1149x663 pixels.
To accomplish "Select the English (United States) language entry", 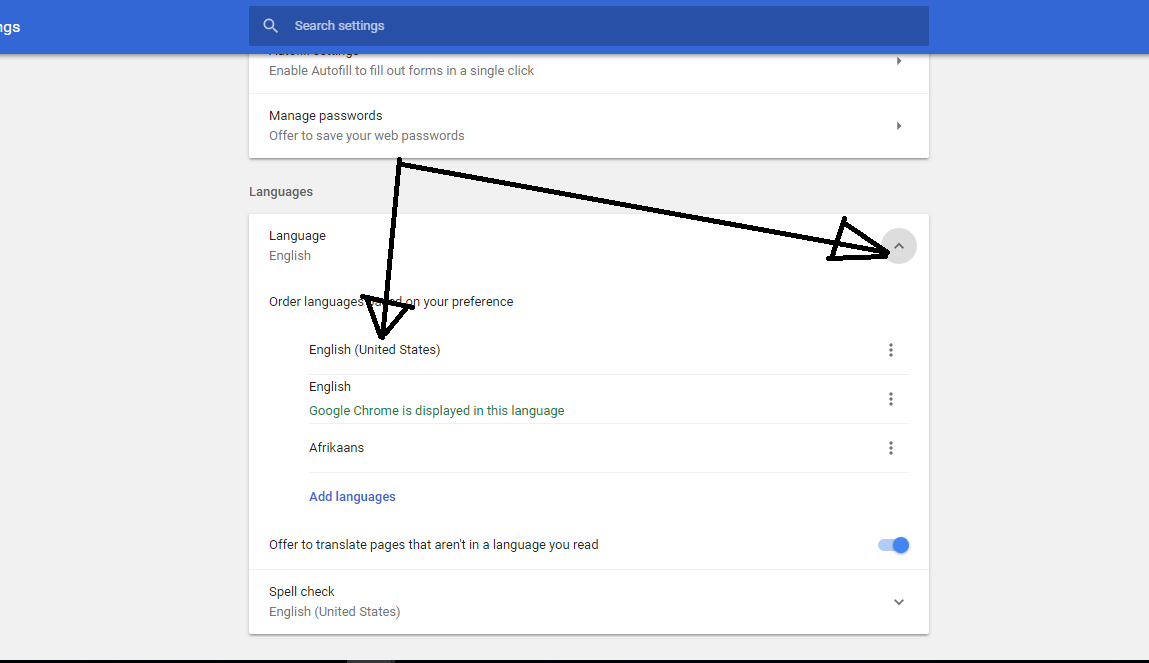I will (375, 349).
